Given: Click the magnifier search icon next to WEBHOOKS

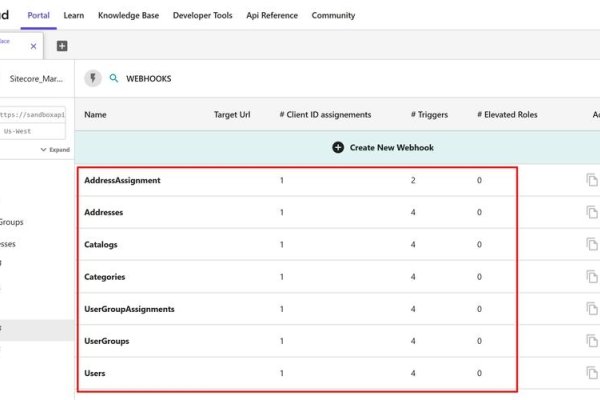Looking at the screenshot, I should point(114,78).
